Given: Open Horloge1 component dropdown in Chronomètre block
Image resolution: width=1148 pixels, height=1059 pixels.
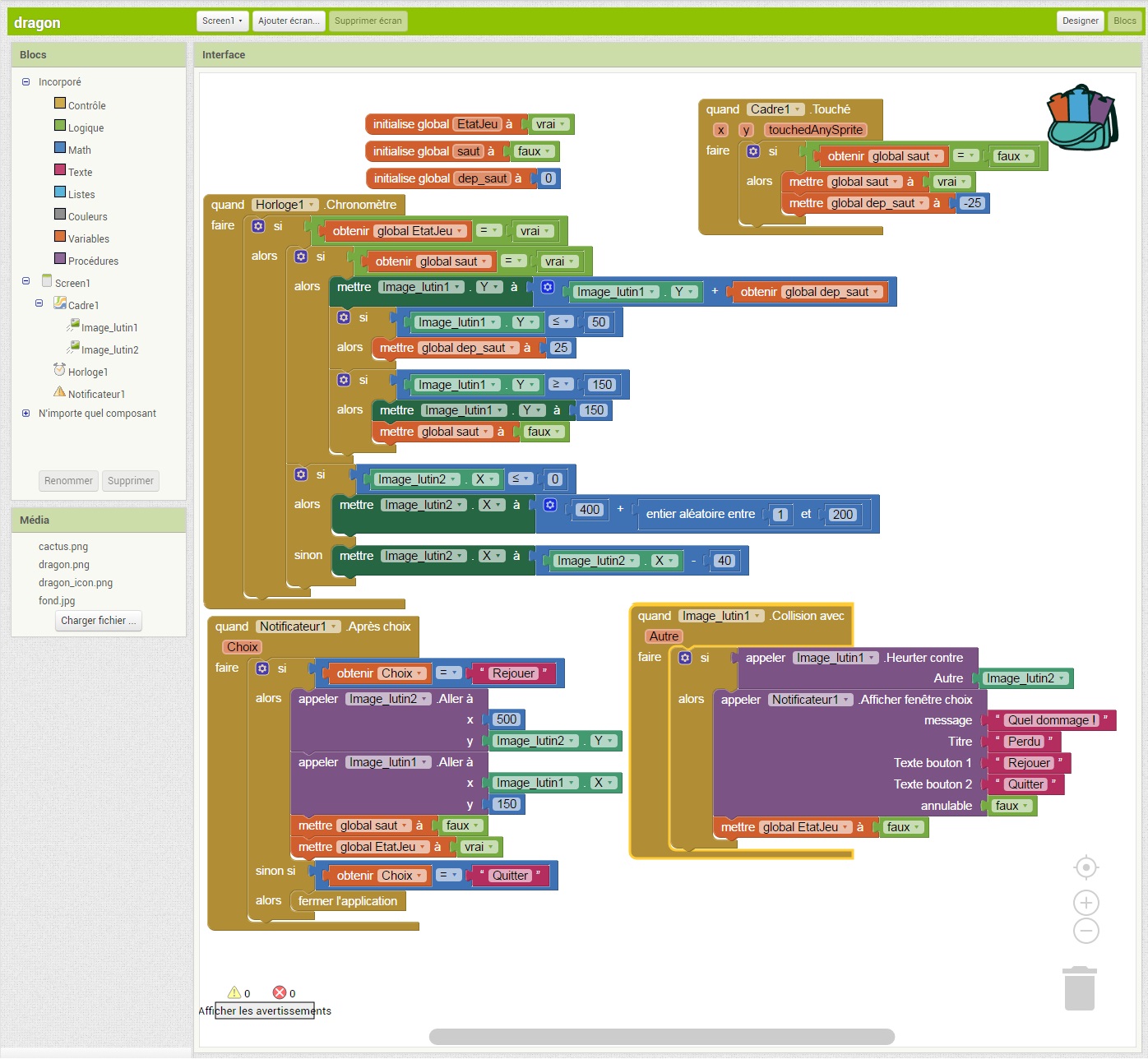Looking at the screenshot, I should (312, 205).
